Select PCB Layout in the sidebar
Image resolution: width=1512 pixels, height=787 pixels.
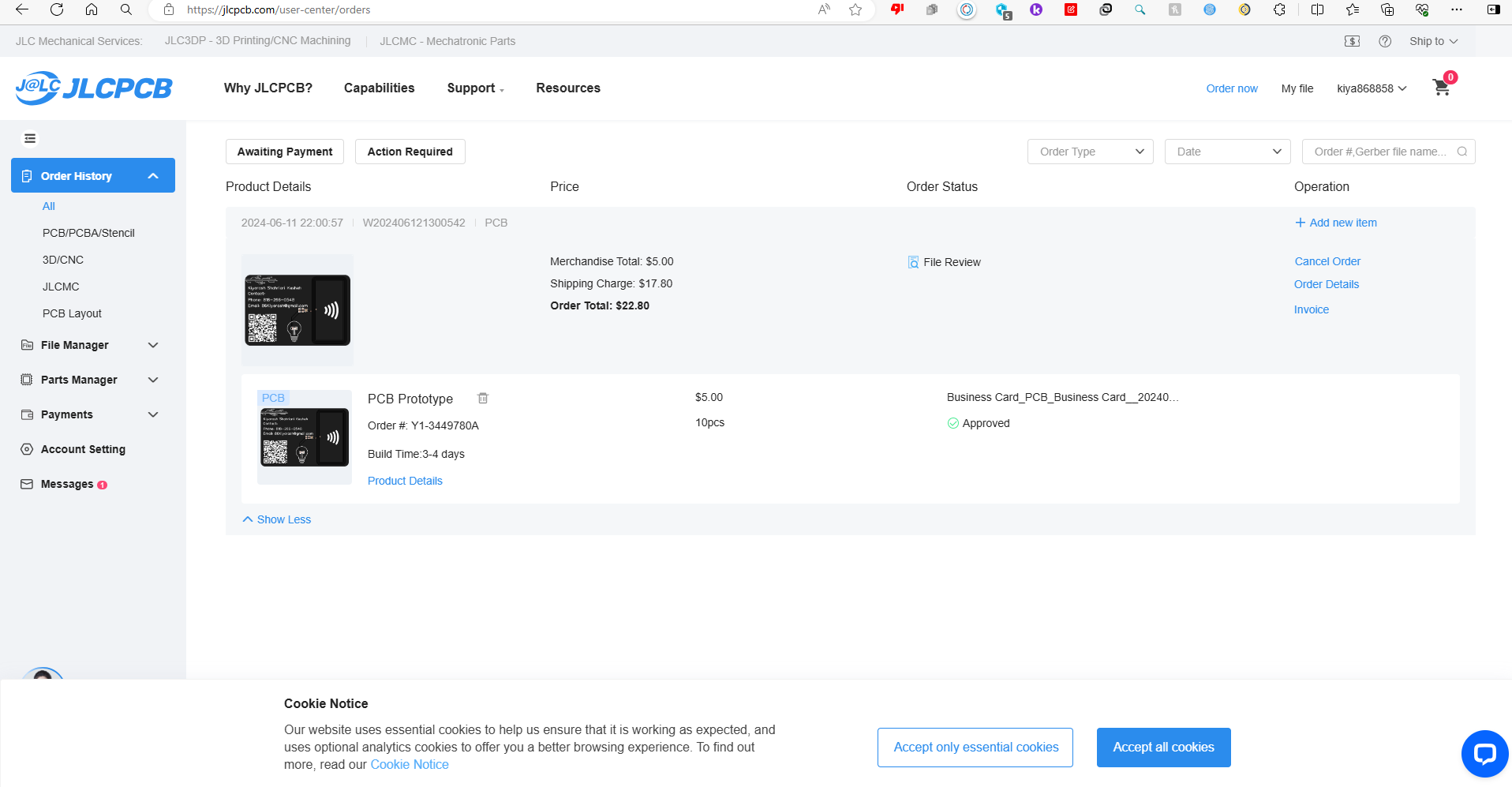72,313
